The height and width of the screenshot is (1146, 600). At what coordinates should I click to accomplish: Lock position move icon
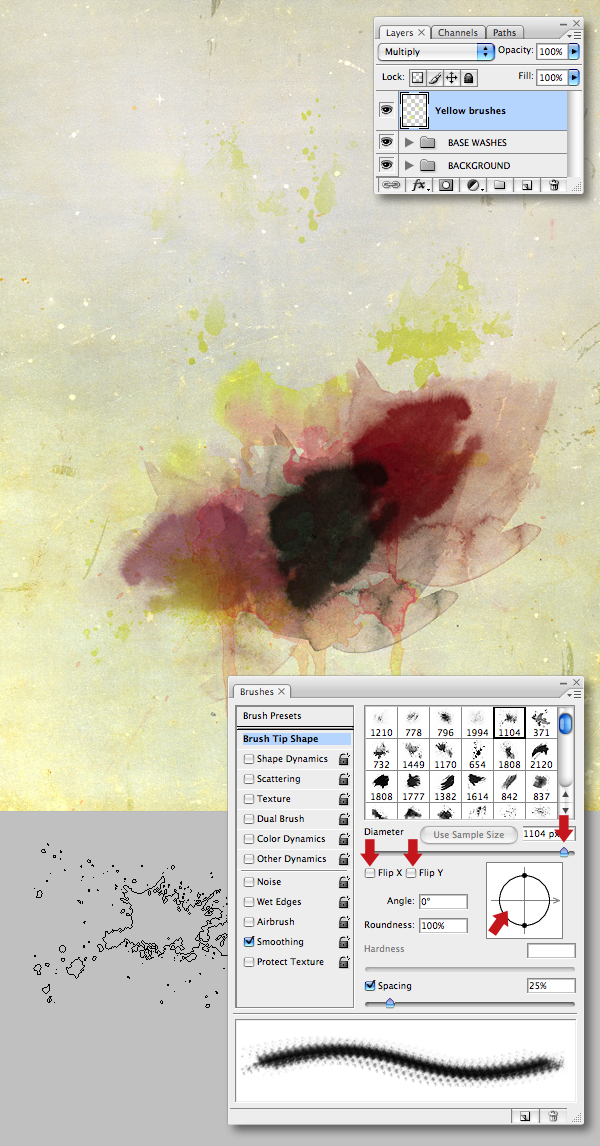click(452, 77)
